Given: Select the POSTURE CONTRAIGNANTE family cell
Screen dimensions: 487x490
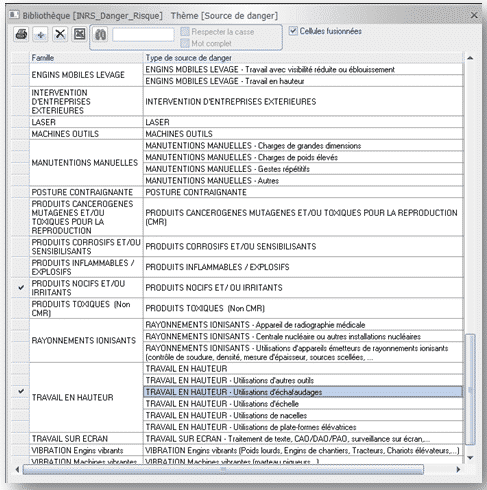Looking at the screenshot, I should (87, 192).
